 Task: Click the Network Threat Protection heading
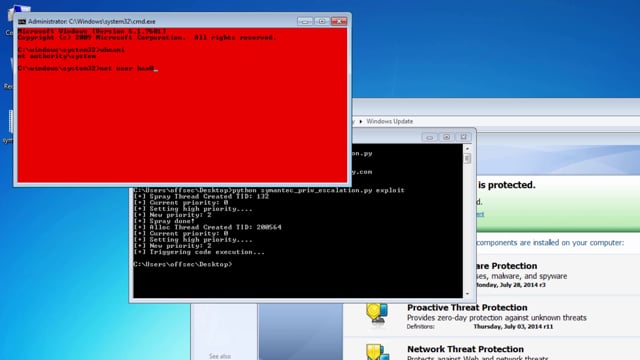pyautogui.click(x=465, y=349)
